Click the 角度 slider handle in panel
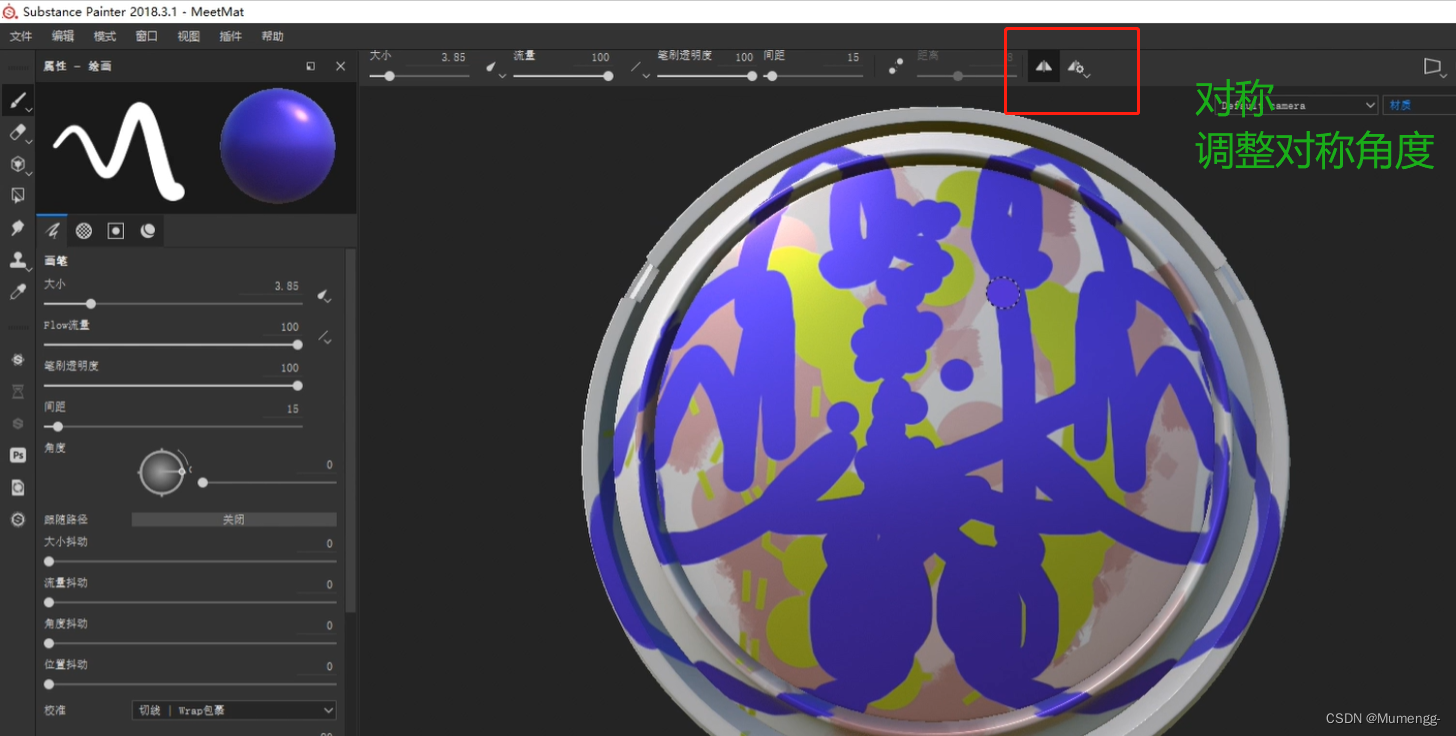The image size is (1456, 736). click(203, 482)
